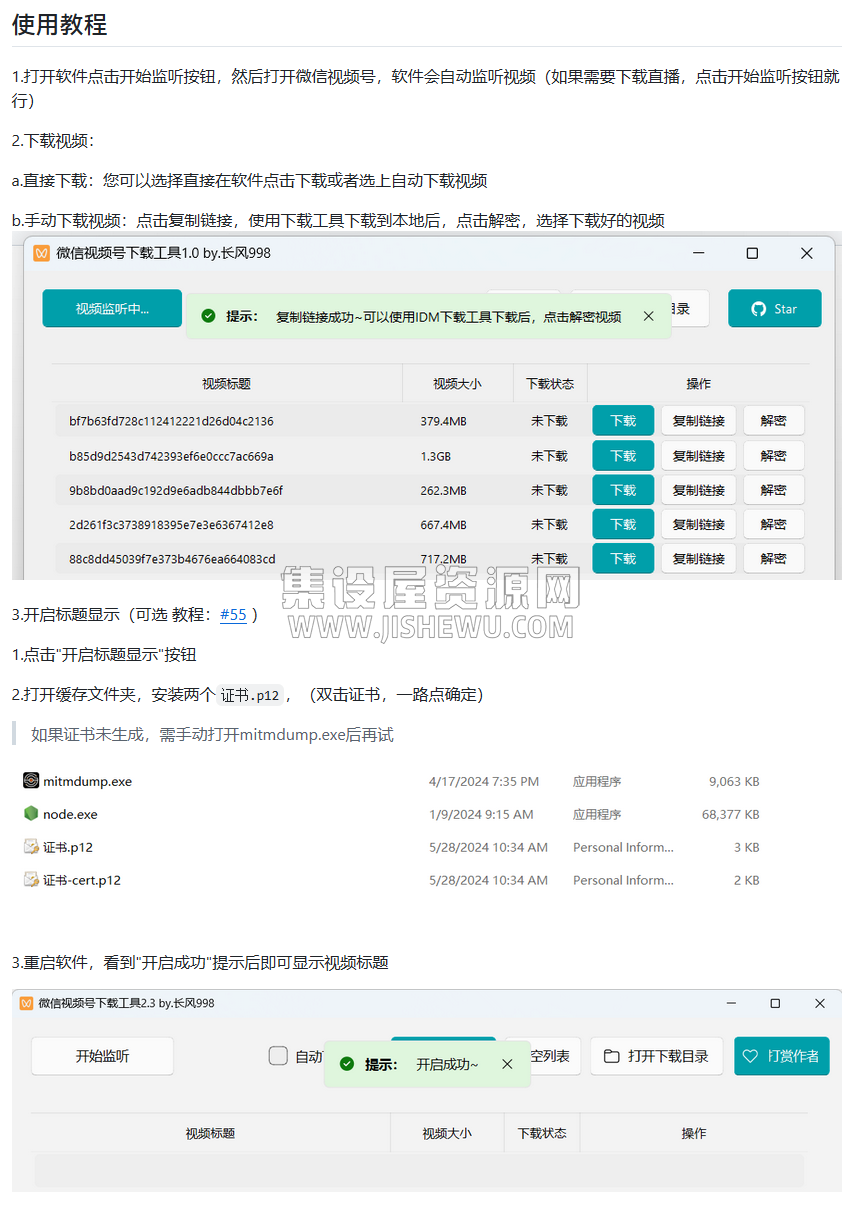The height and width of the screenshot is (1208, 861).
Task: Download the 88c8dd45039f video
Action: (623, 558)
